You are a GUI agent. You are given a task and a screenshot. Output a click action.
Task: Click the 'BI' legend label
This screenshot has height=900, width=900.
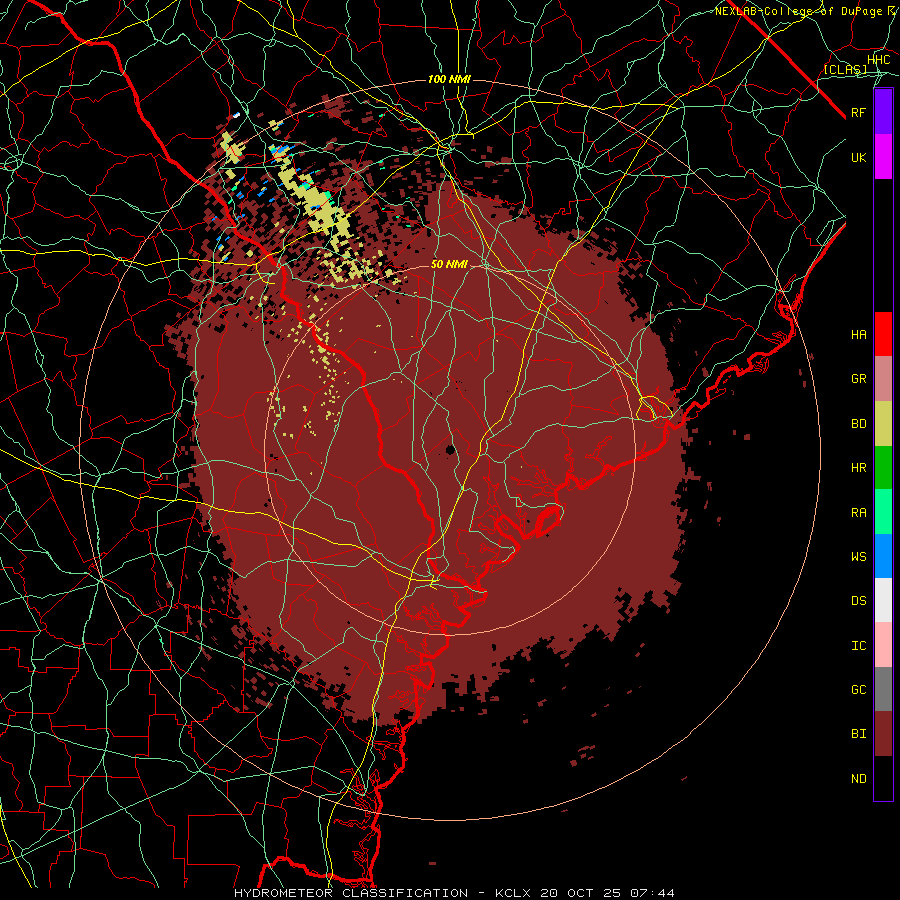point(858,734)
